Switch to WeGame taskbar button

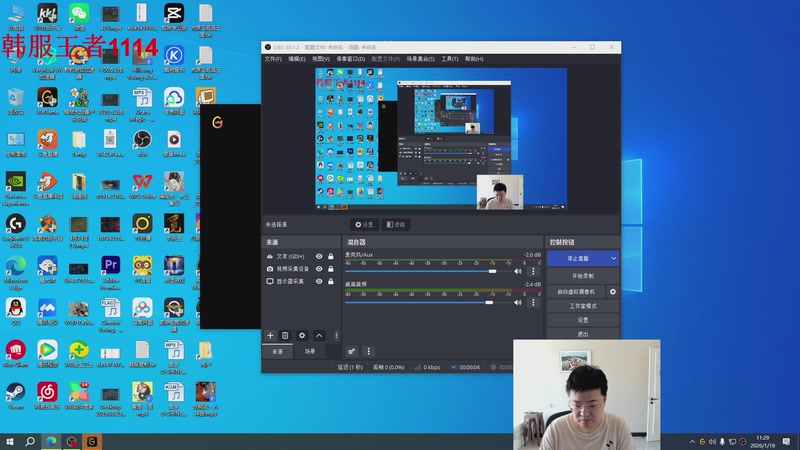pos(92,441)
